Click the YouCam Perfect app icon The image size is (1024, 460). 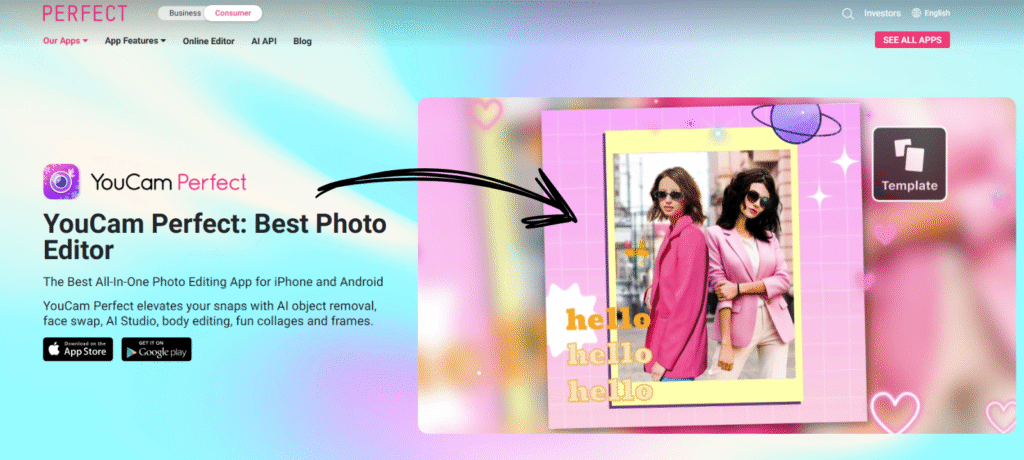pos(61,182)
